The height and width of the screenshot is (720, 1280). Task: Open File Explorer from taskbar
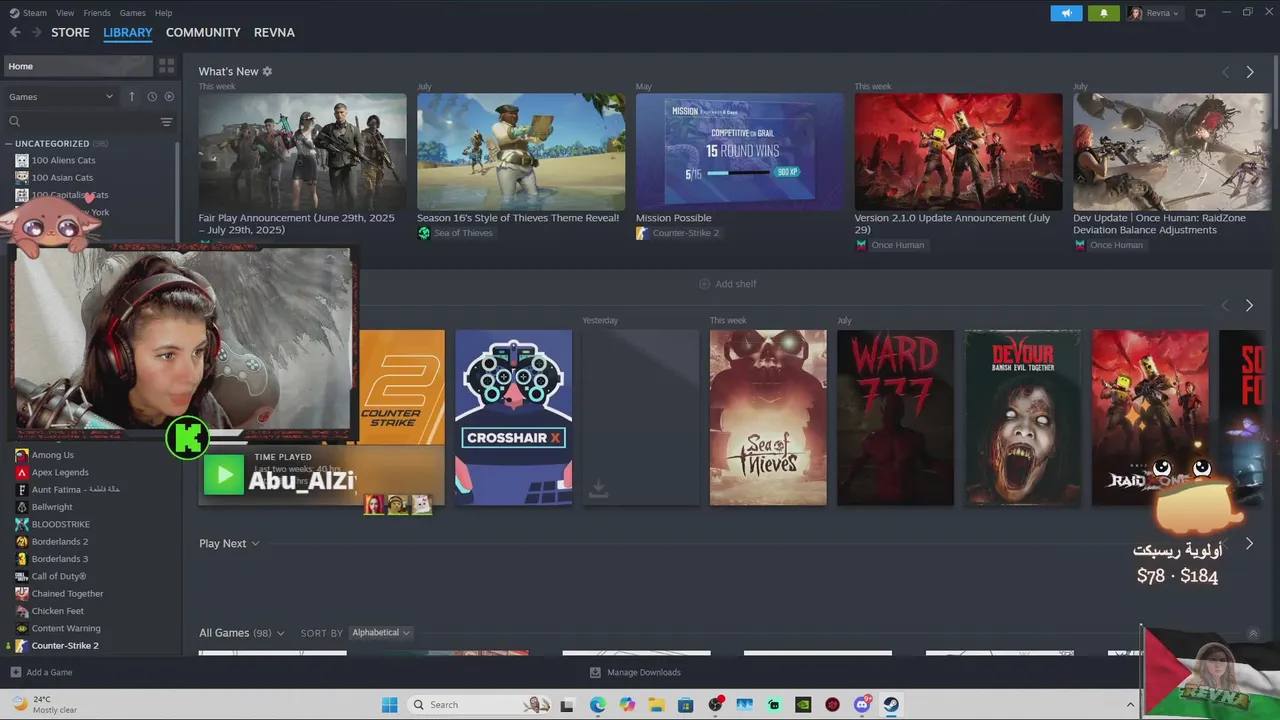(x=656, y=705)
